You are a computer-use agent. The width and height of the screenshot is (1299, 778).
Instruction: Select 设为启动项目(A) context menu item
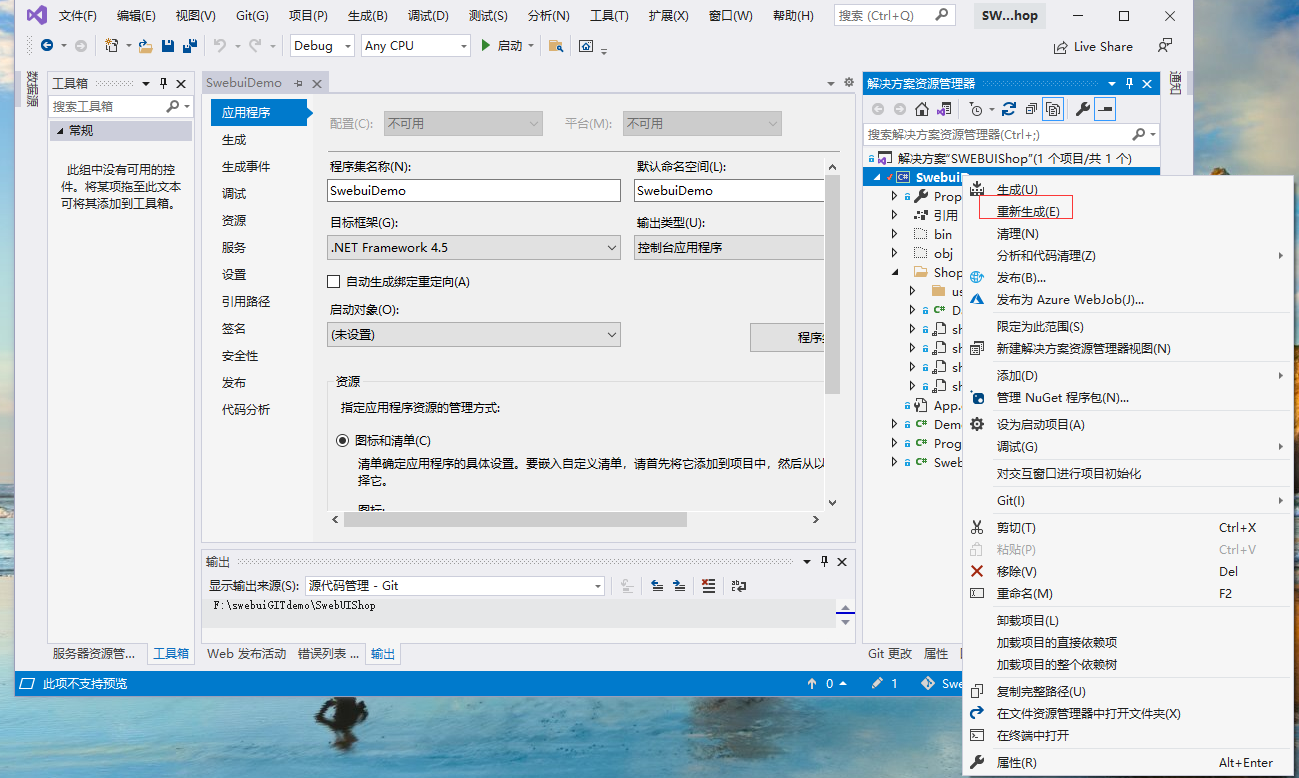click(x=1041, y=425)
